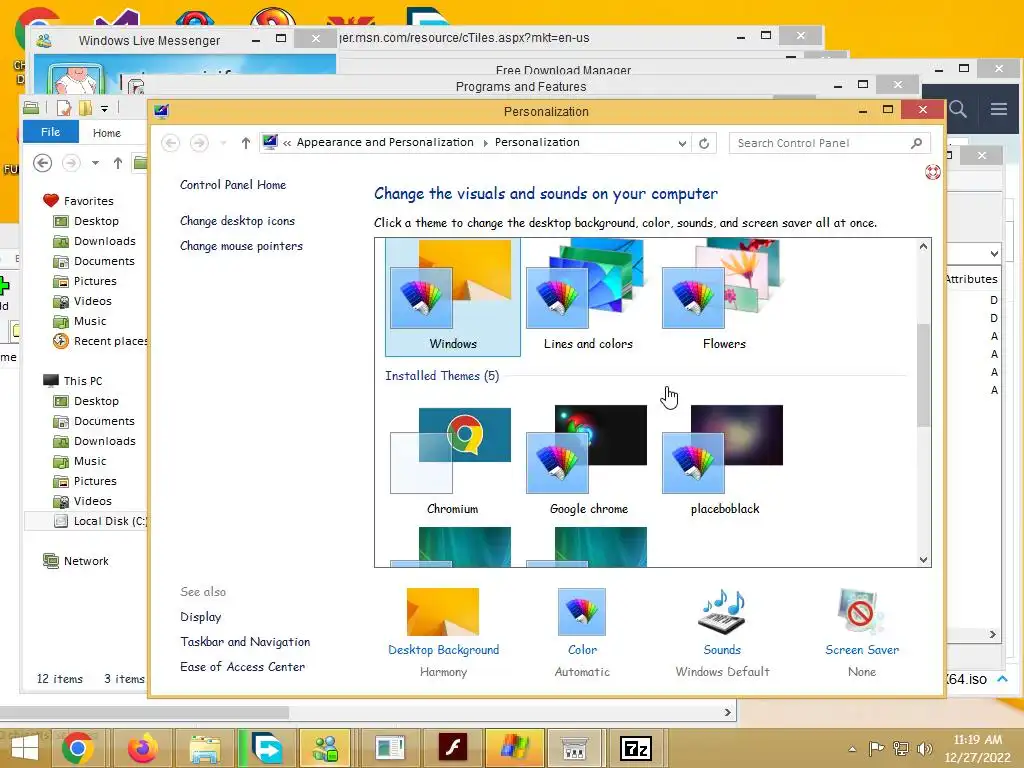Choose the Flowers theme

pos(724,297)
